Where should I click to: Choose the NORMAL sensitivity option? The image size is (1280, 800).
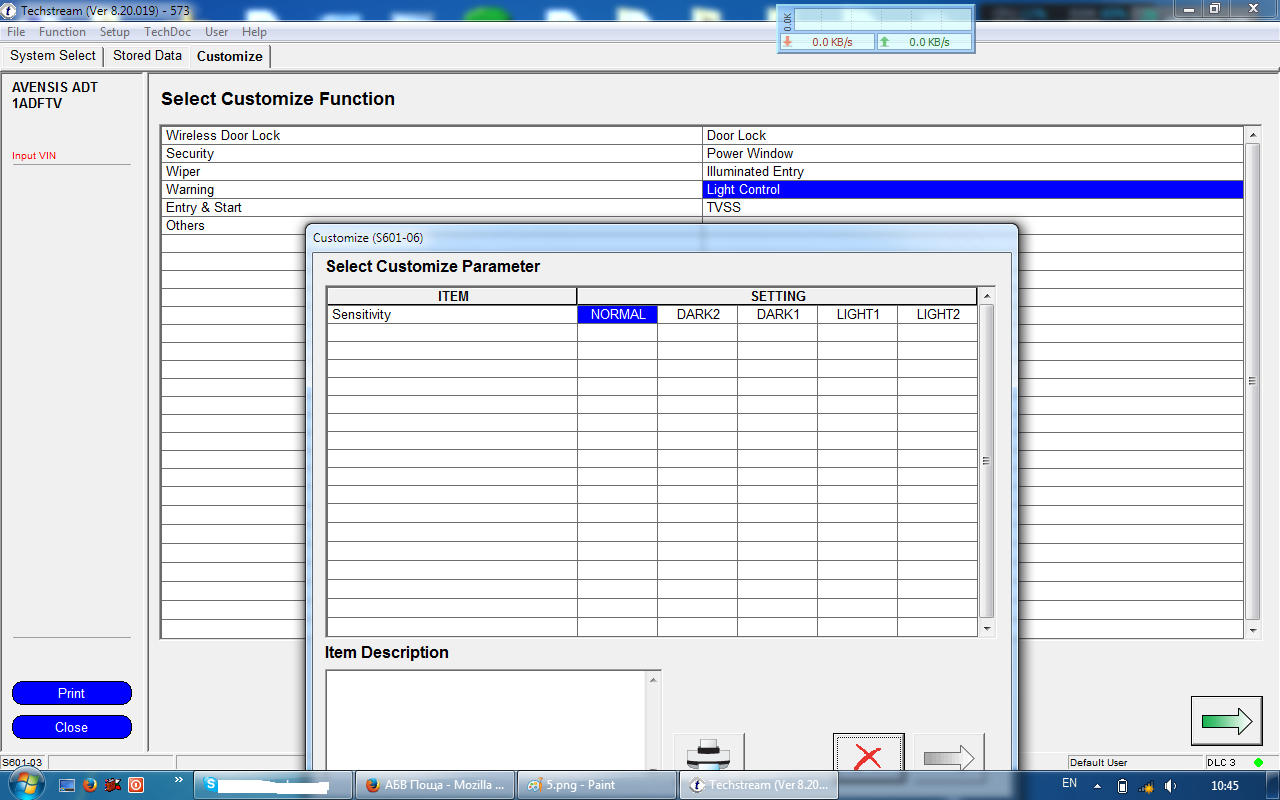[x=617, y=314]
